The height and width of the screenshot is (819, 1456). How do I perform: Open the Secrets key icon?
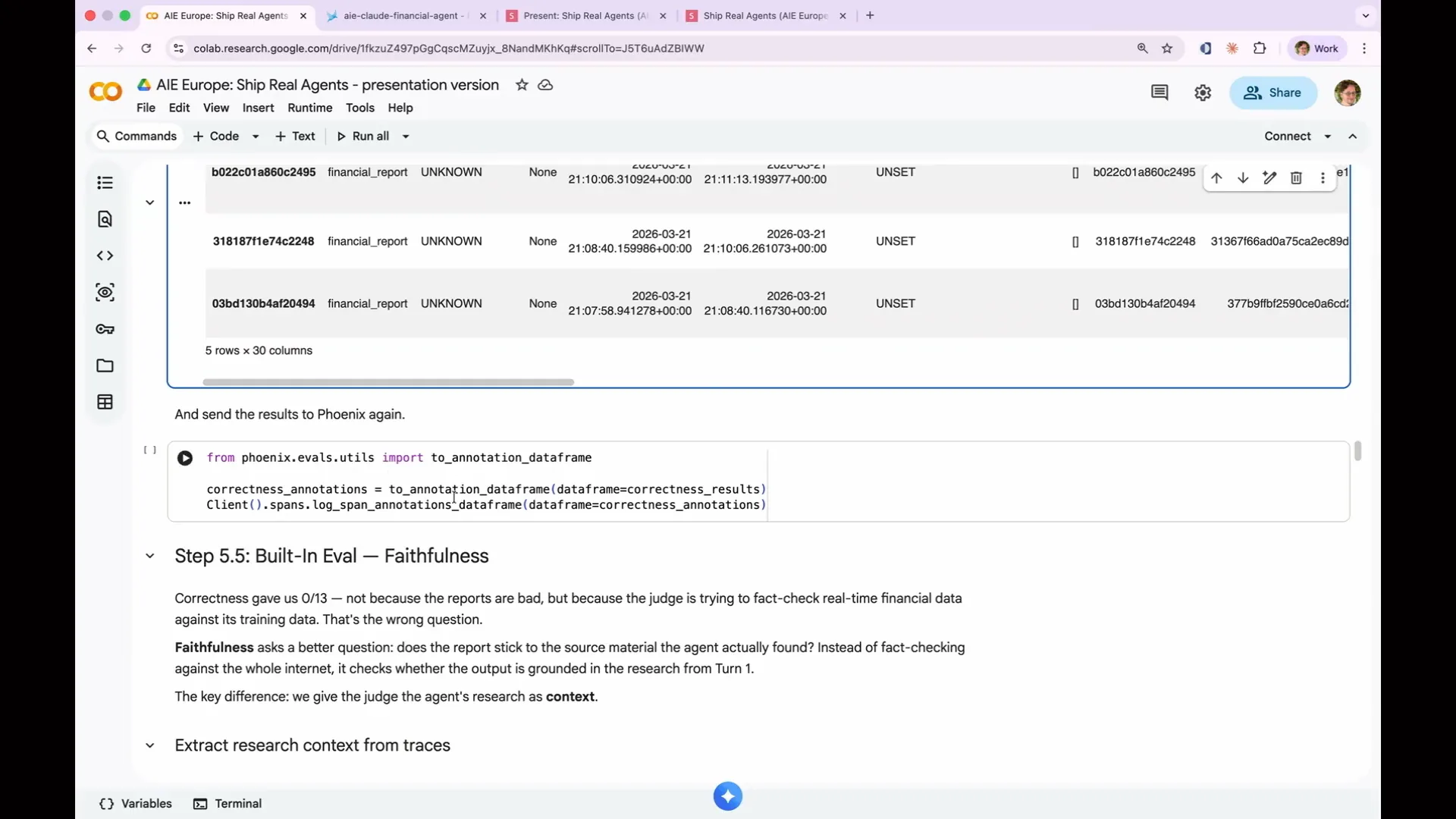[x=105, y=329]
